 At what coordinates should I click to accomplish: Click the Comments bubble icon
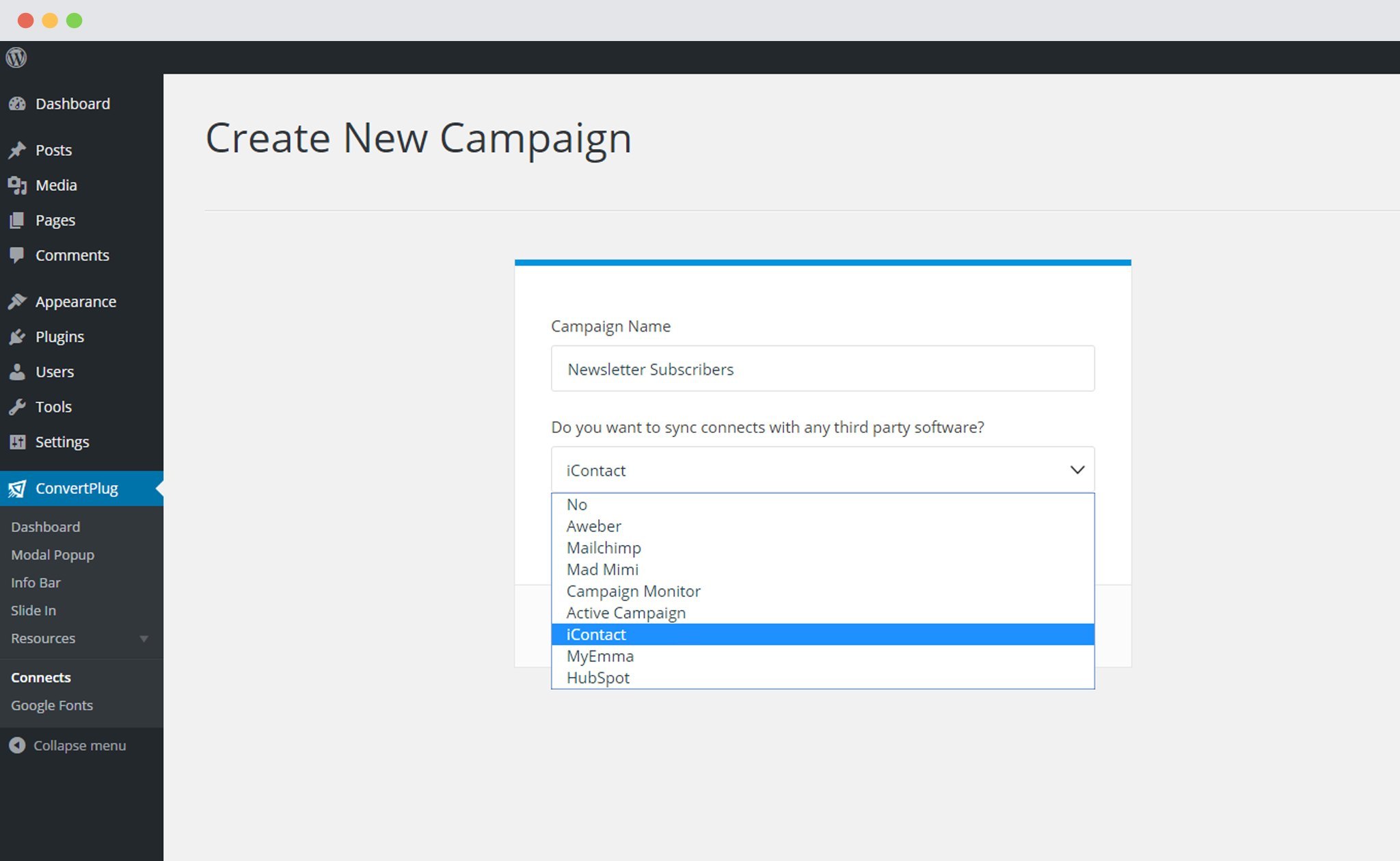point(17,255)
